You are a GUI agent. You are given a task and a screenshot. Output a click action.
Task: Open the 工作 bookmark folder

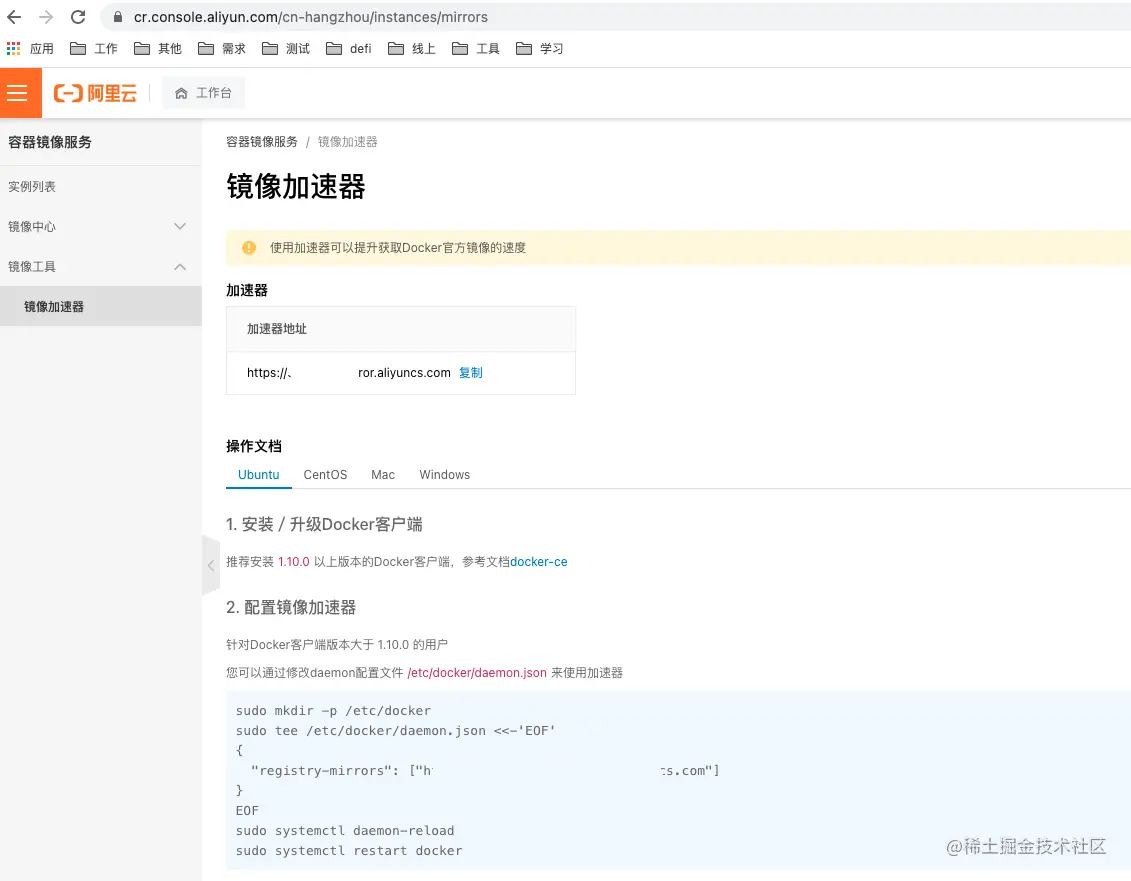(x=94, y=48)
